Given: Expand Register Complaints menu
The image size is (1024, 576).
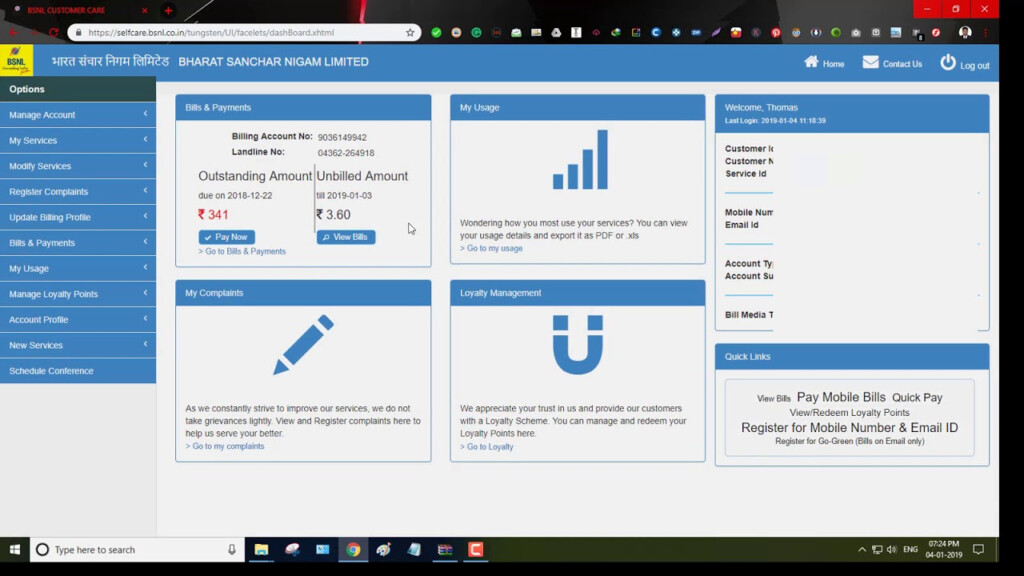Looking at the screenshot, I should tap(78, 191).
